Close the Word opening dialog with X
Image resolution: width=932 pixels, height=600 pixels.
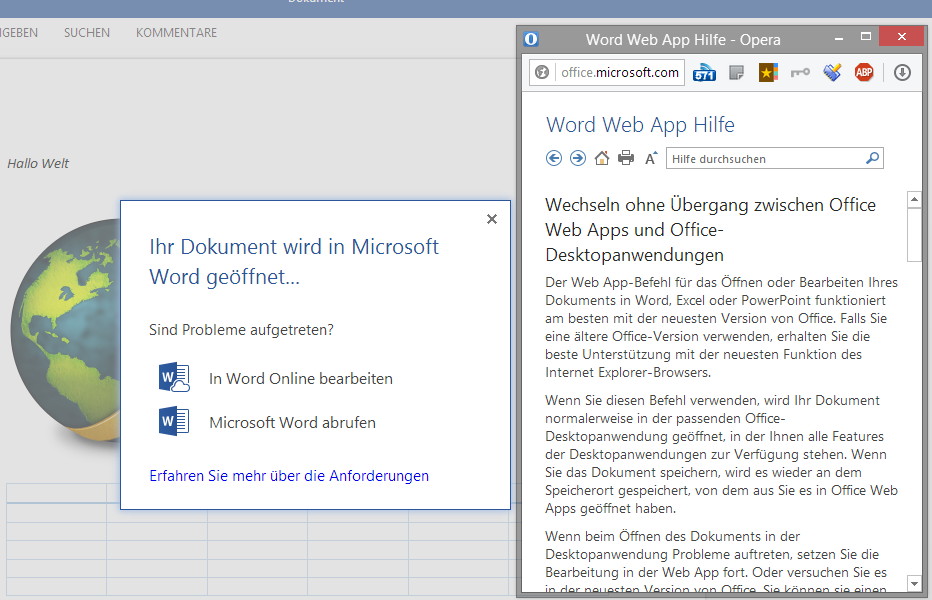tap(492, 219)
